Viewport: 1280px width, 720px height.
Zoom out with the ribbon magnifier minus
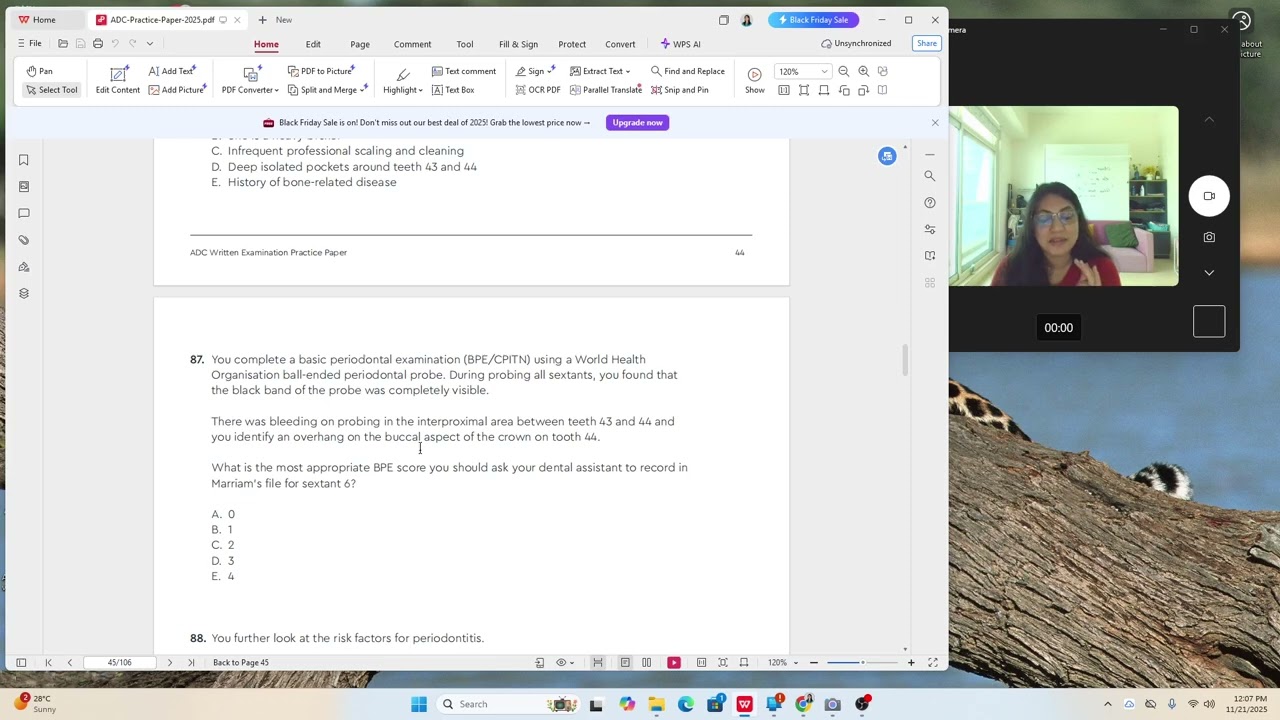(844, 71)
